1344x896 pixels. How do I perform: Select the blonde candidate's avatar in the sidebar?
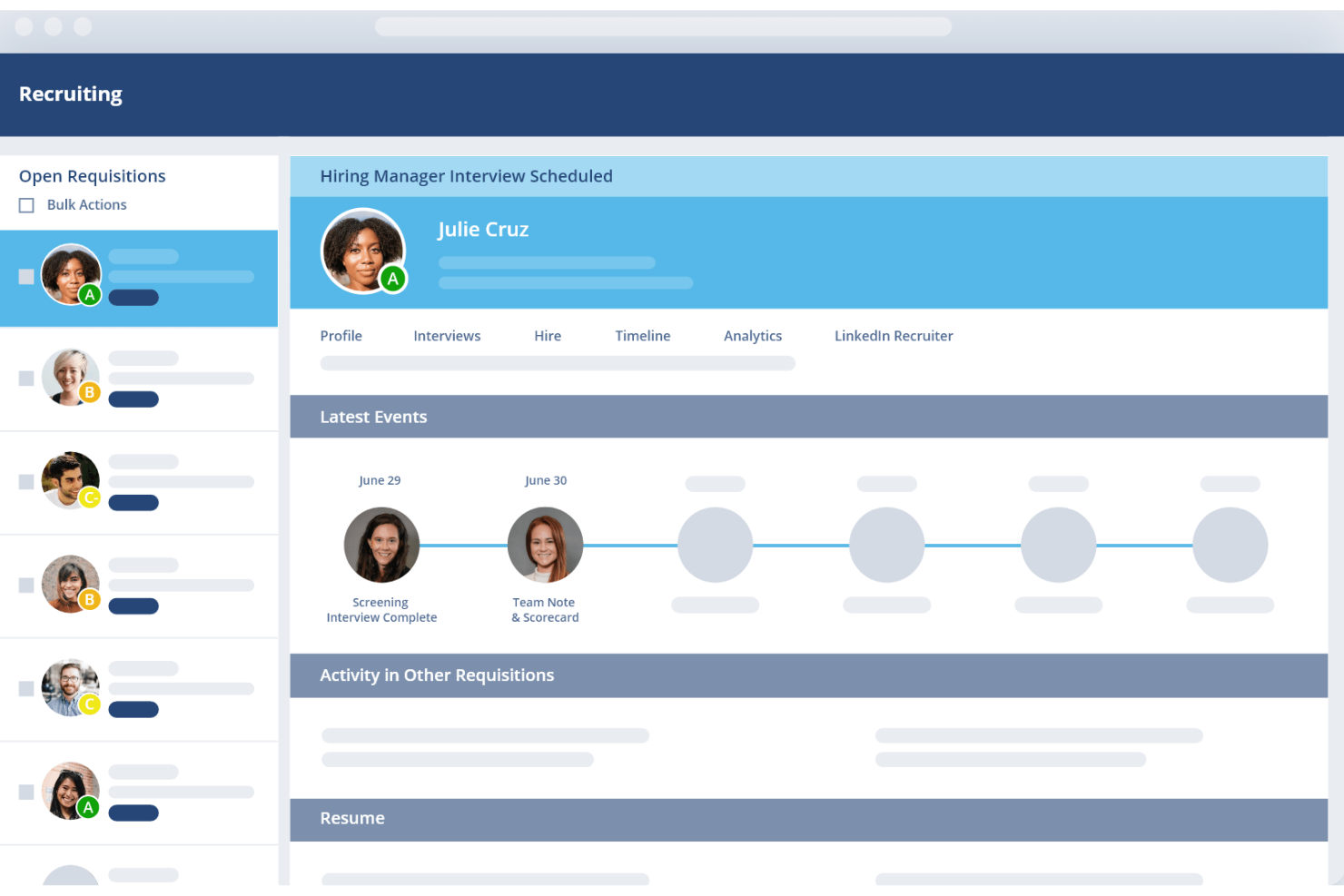tap(70, 377)
